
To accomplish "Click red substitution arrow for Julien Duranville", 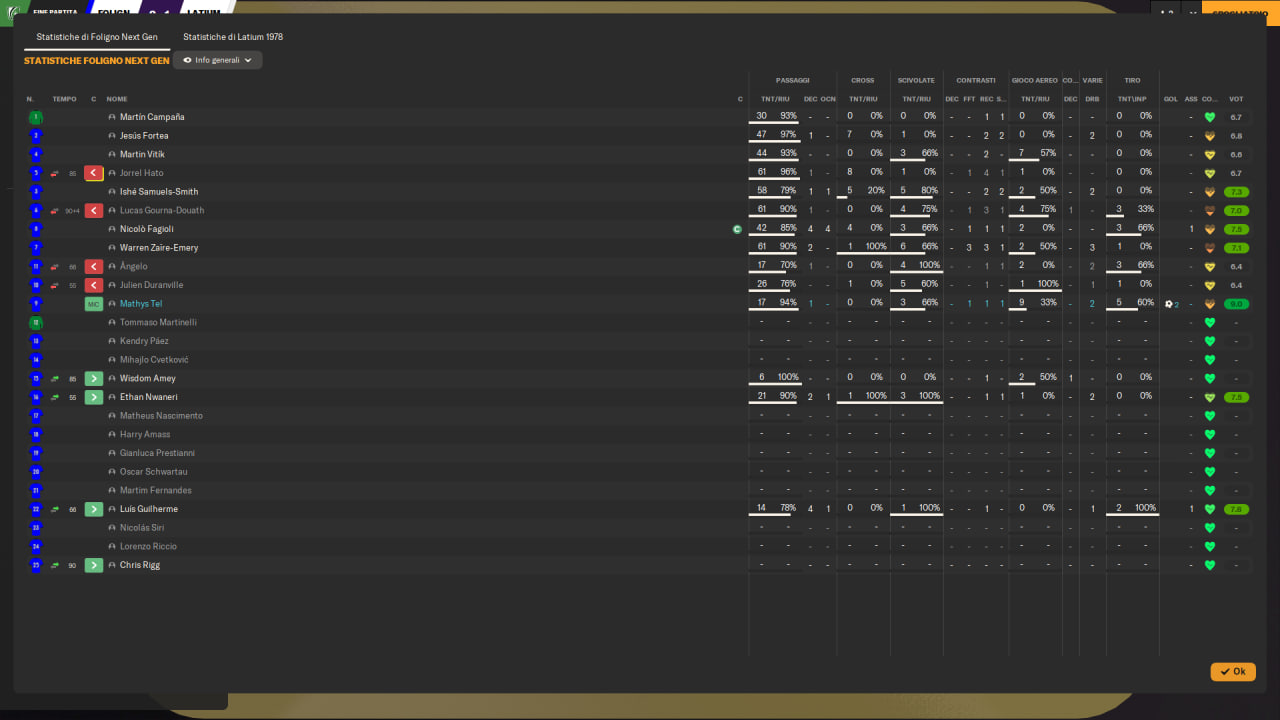I will pos(94,285).
